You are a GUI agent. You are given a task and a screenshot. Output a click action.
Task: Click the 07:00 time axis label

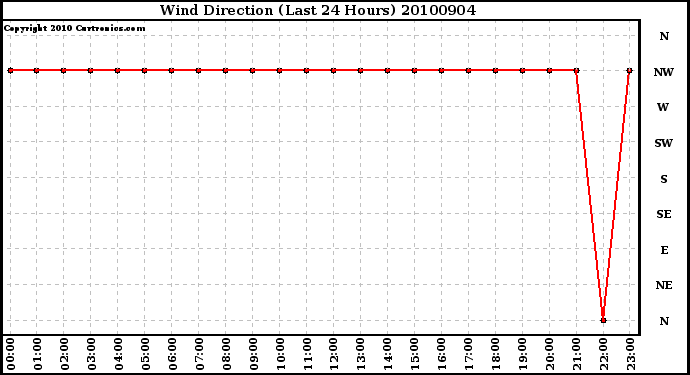click(x=199, y=354)
